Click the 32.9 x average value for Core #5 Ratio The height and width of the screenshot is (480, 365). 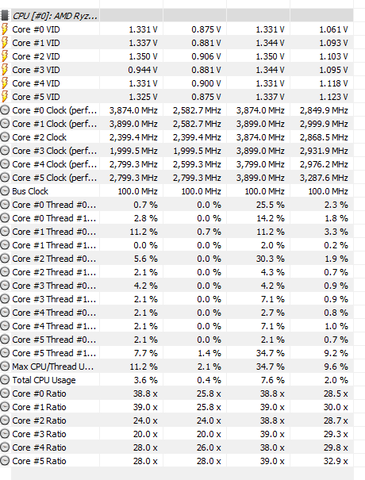(335, 461)
